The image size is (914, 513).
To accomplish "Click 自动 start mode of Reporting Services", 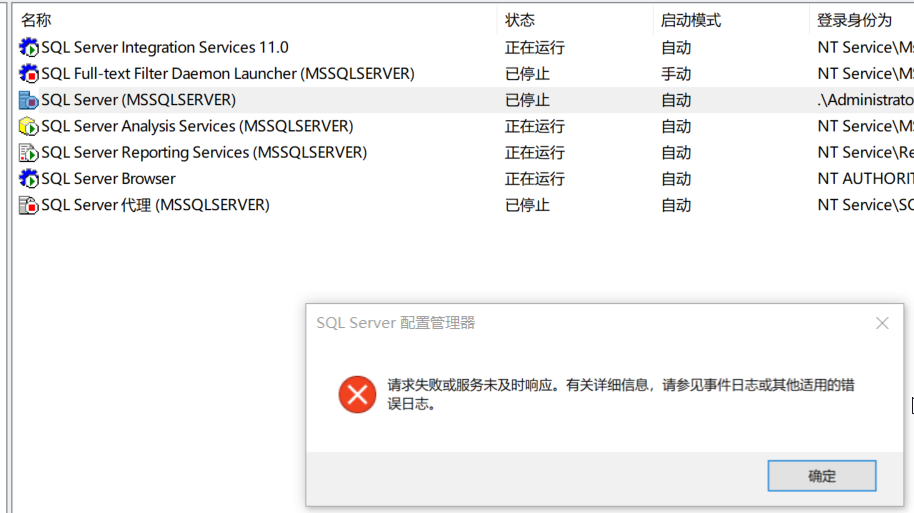I will coord(676,153).
